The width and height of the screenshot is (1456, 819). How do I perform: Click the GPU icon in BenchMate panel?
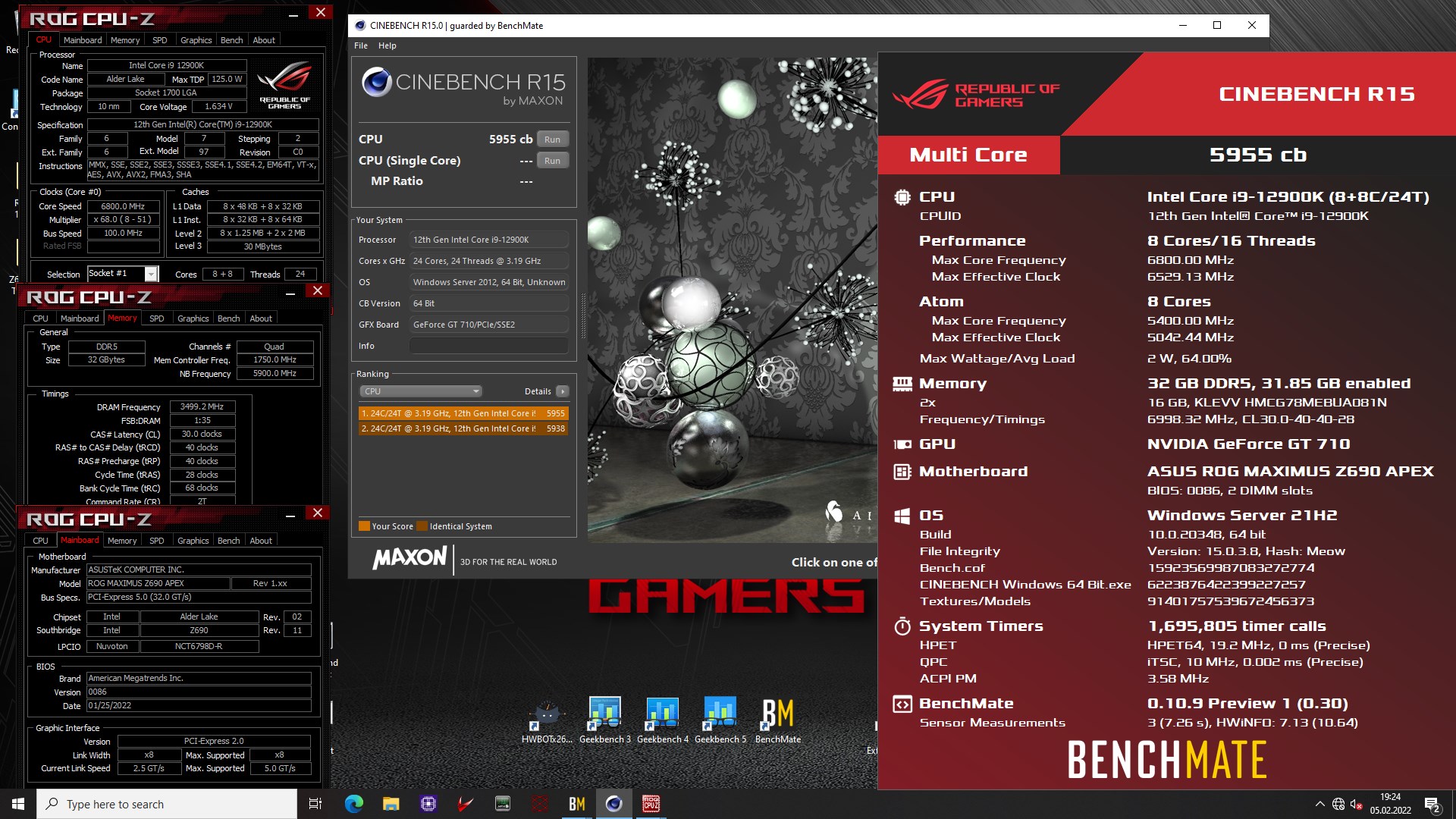point(902,444)
